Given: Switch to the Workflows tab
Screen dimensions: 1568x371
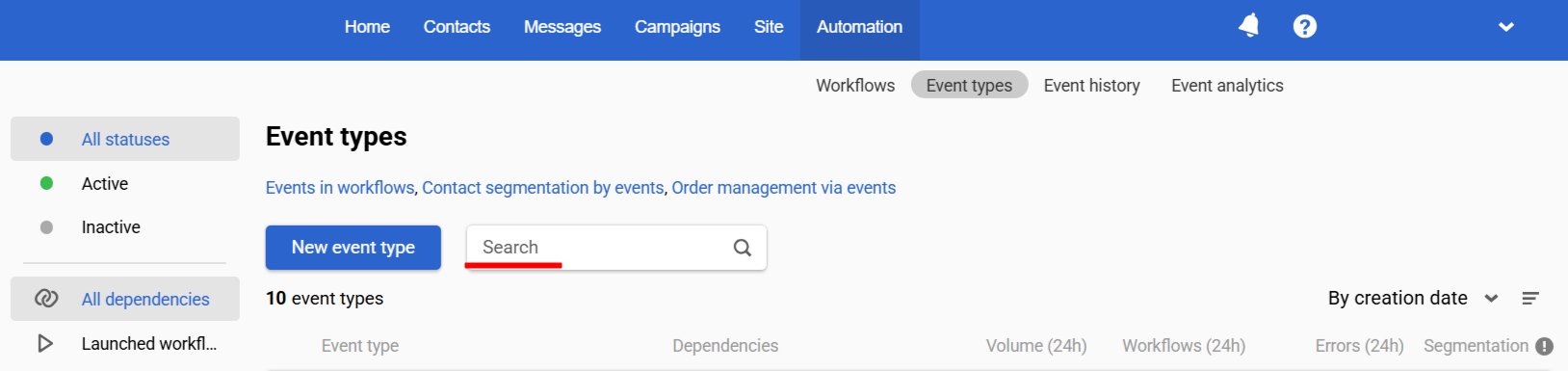Looking at the screenshot, I should (855, 86).
